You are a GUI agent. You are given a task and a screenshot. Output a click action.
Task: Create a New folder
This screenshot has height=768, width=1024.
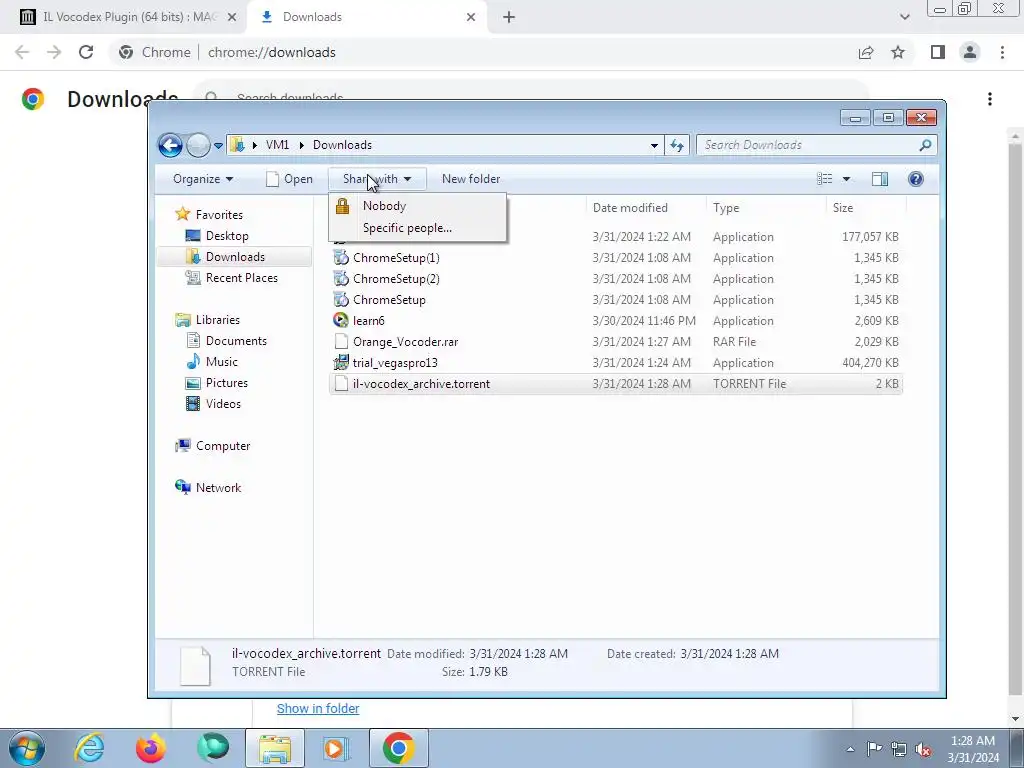(x=471, y=179)
